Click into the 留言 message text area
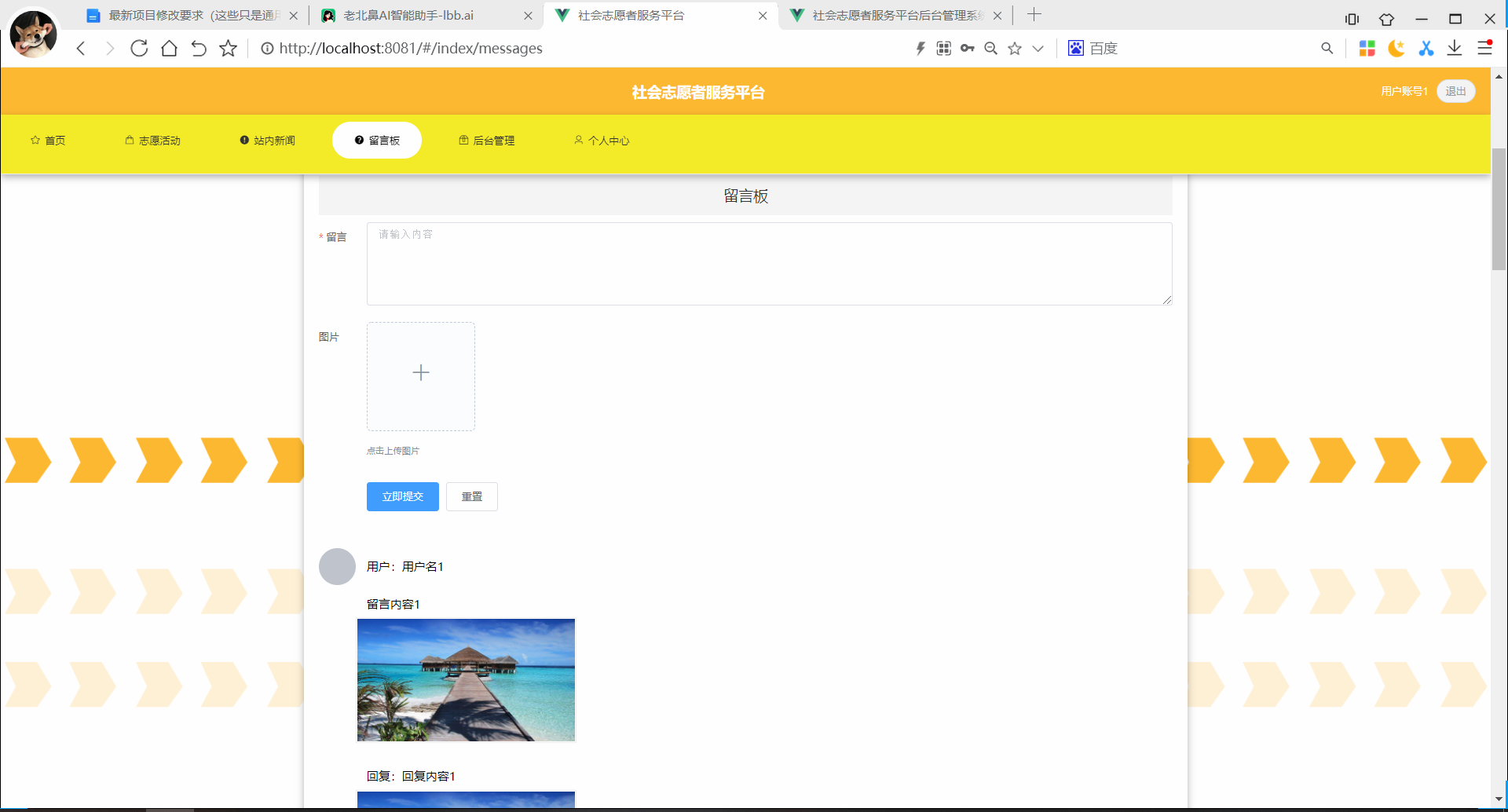The height and width of the screenshot is (812, 1508). [769, 264]
